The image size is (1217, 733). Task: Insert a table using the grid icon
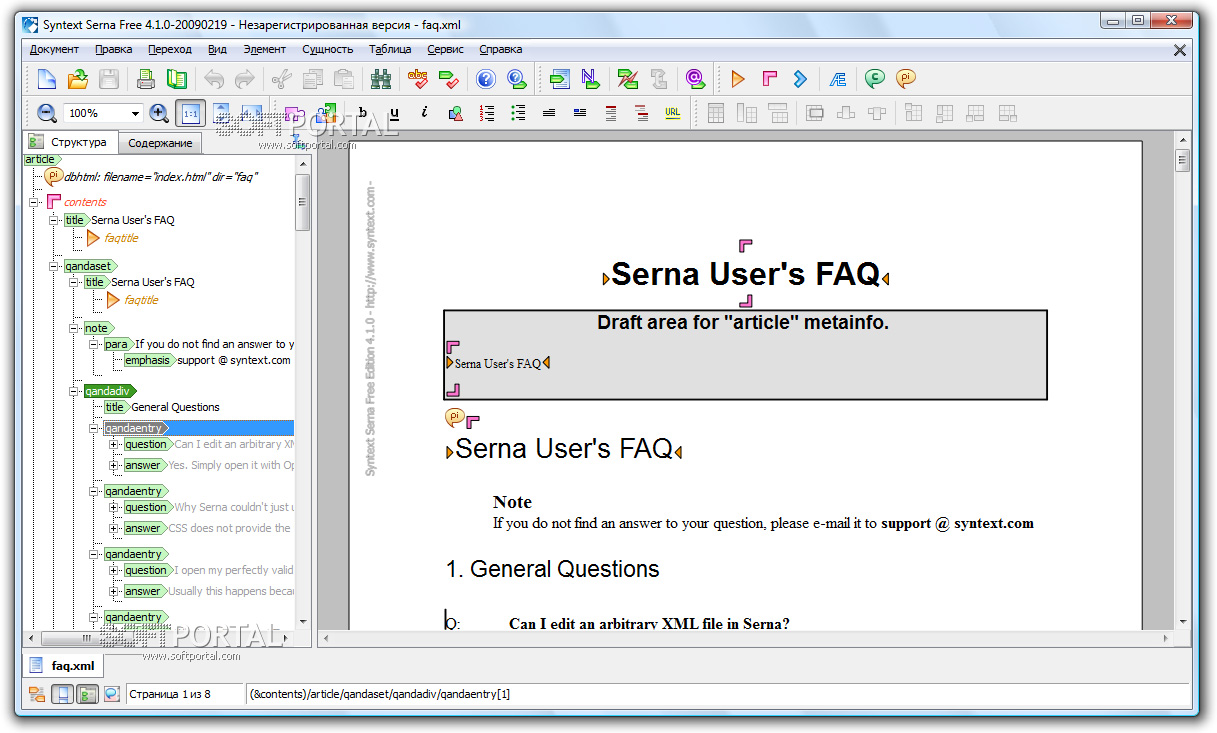click(715, 113)
